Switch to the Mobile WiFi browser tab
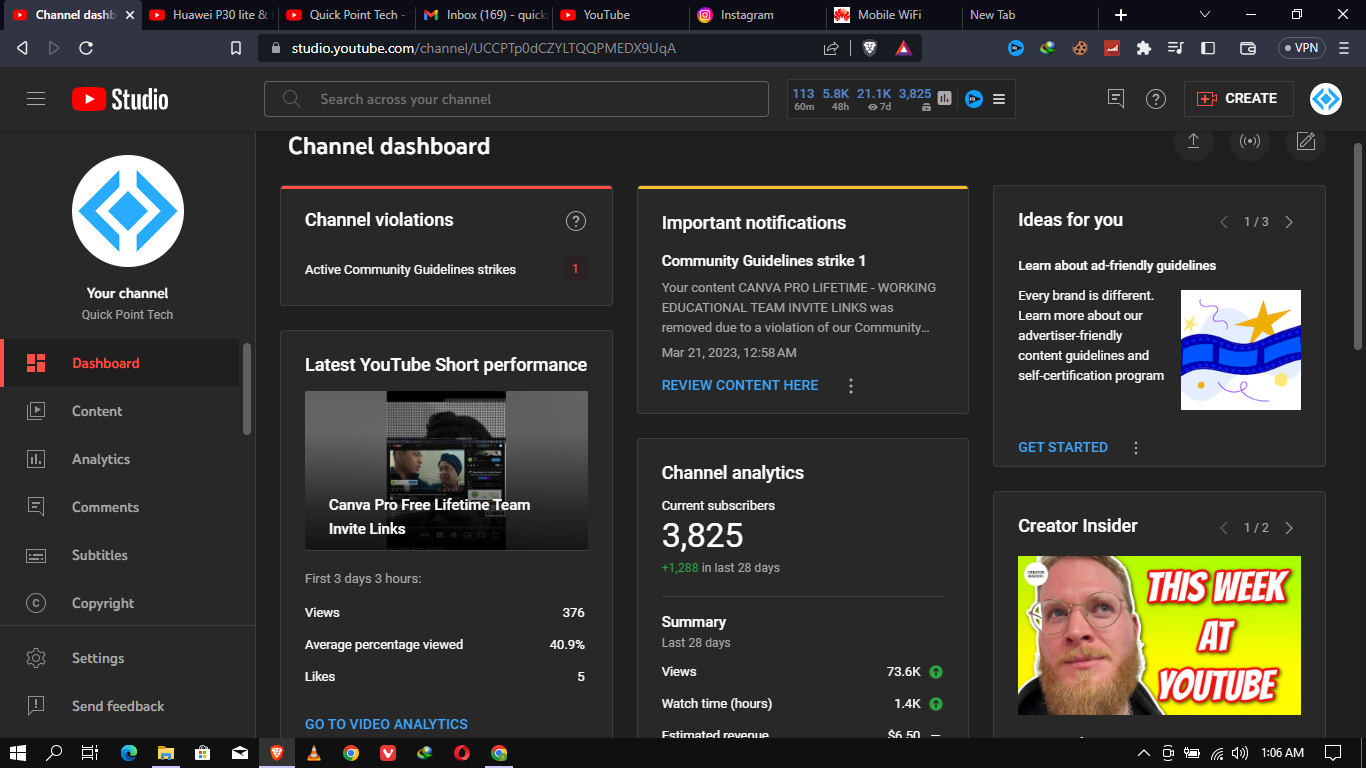 click(893, 15)
